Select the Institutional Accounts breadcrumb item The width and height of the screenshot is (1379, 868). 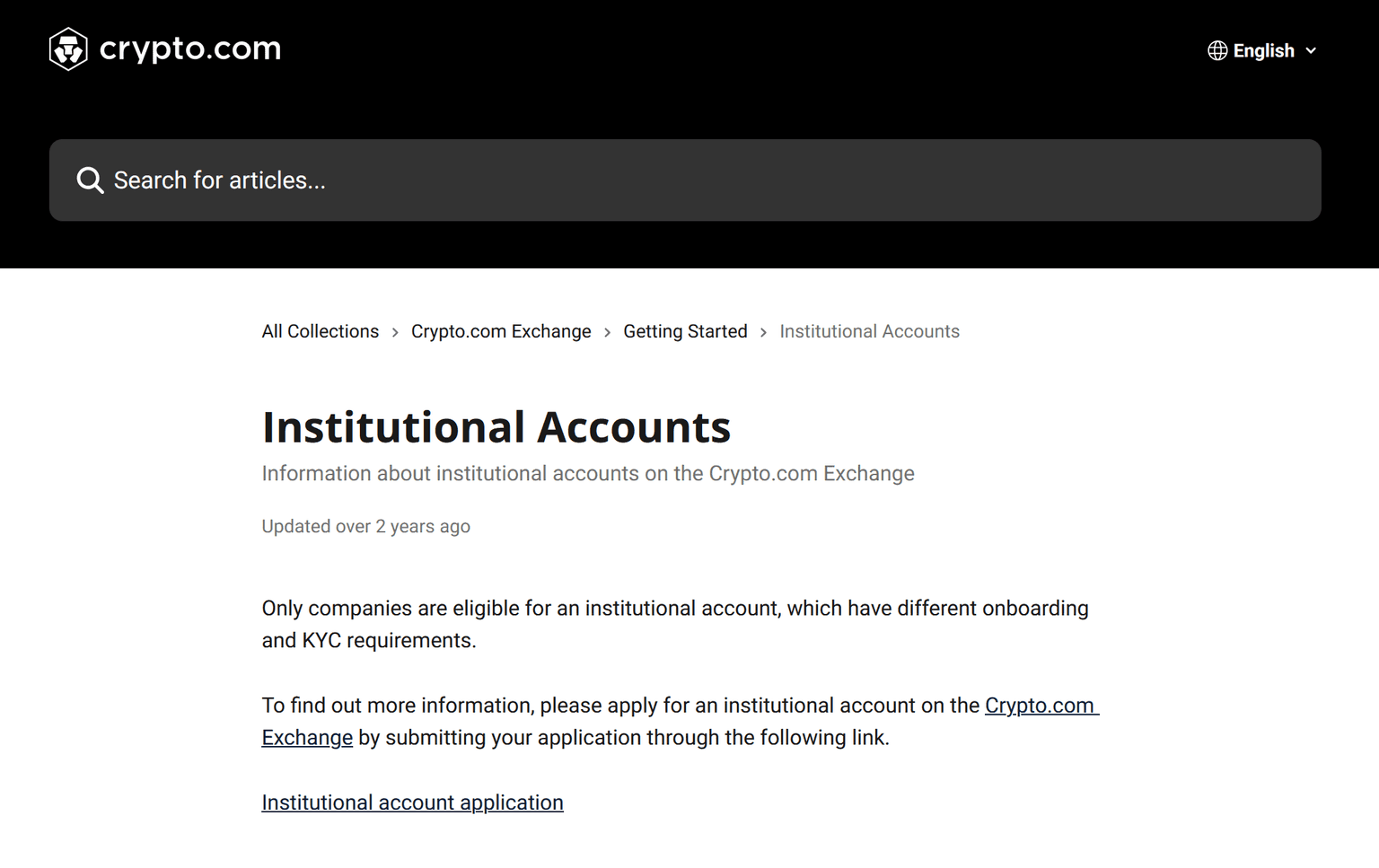pyautogui.click(x=869, y=332)
